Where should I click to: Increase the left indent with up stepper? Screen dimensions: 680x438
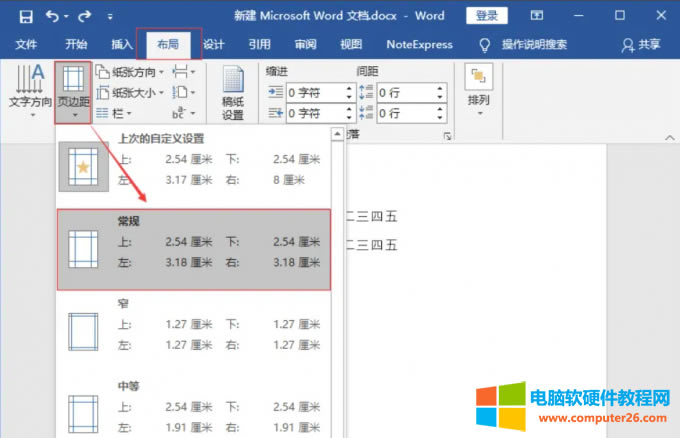tap(349, 88)
